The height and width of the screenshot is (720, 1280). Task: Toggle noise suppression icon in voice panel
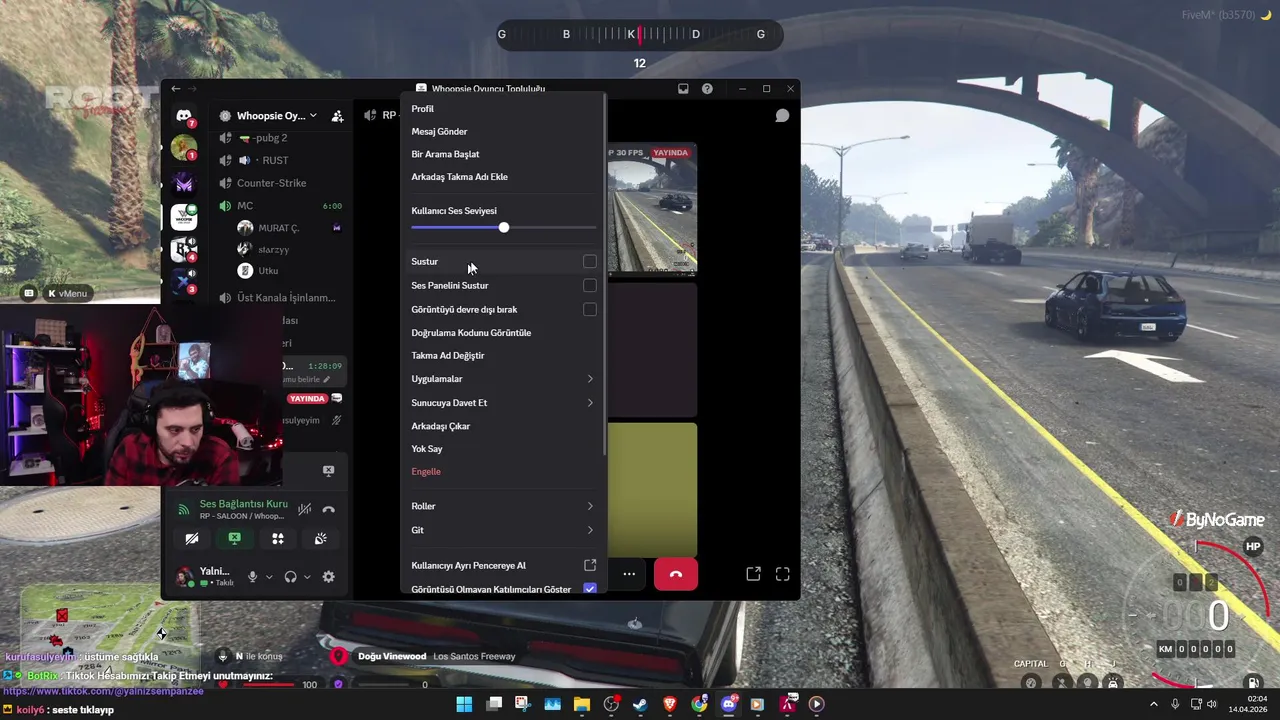(304, 510)
